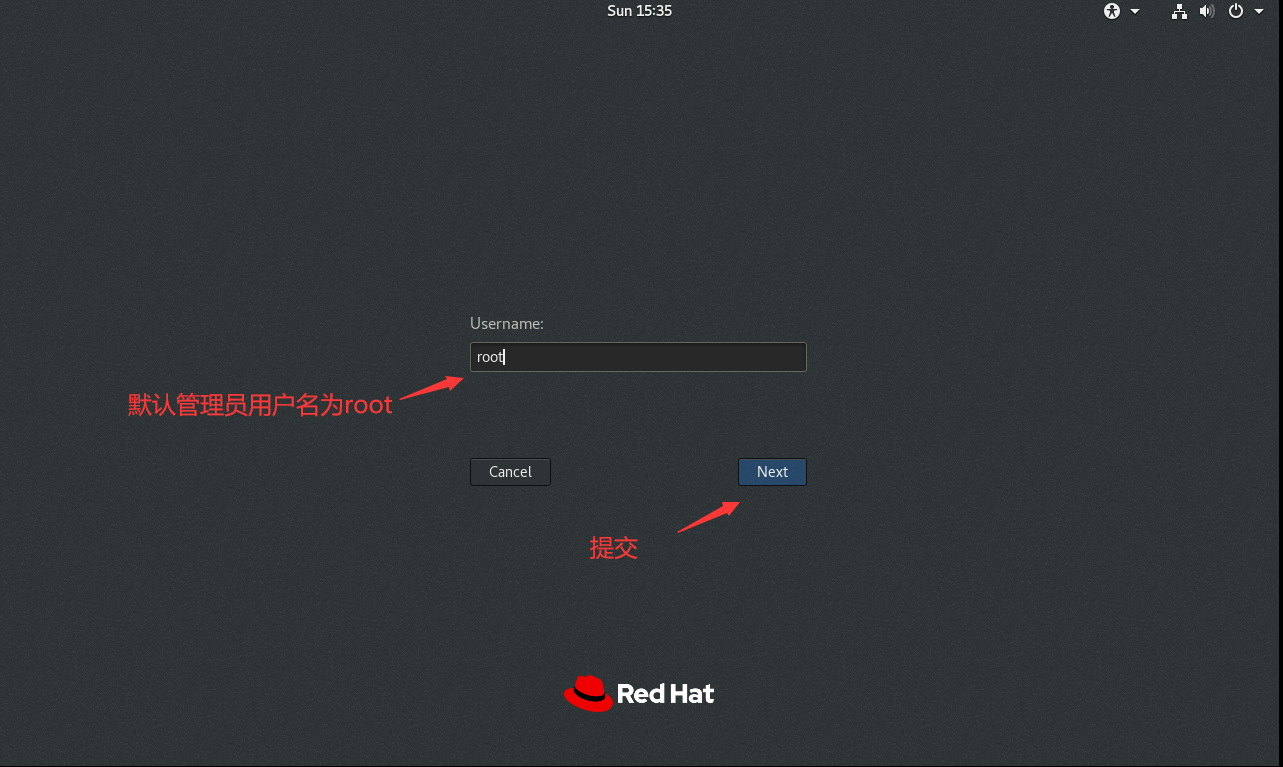Image resolution: width=1283 pixels, height=767 pixels.
Task: Focus the Username input field
Action: [638, 357]
